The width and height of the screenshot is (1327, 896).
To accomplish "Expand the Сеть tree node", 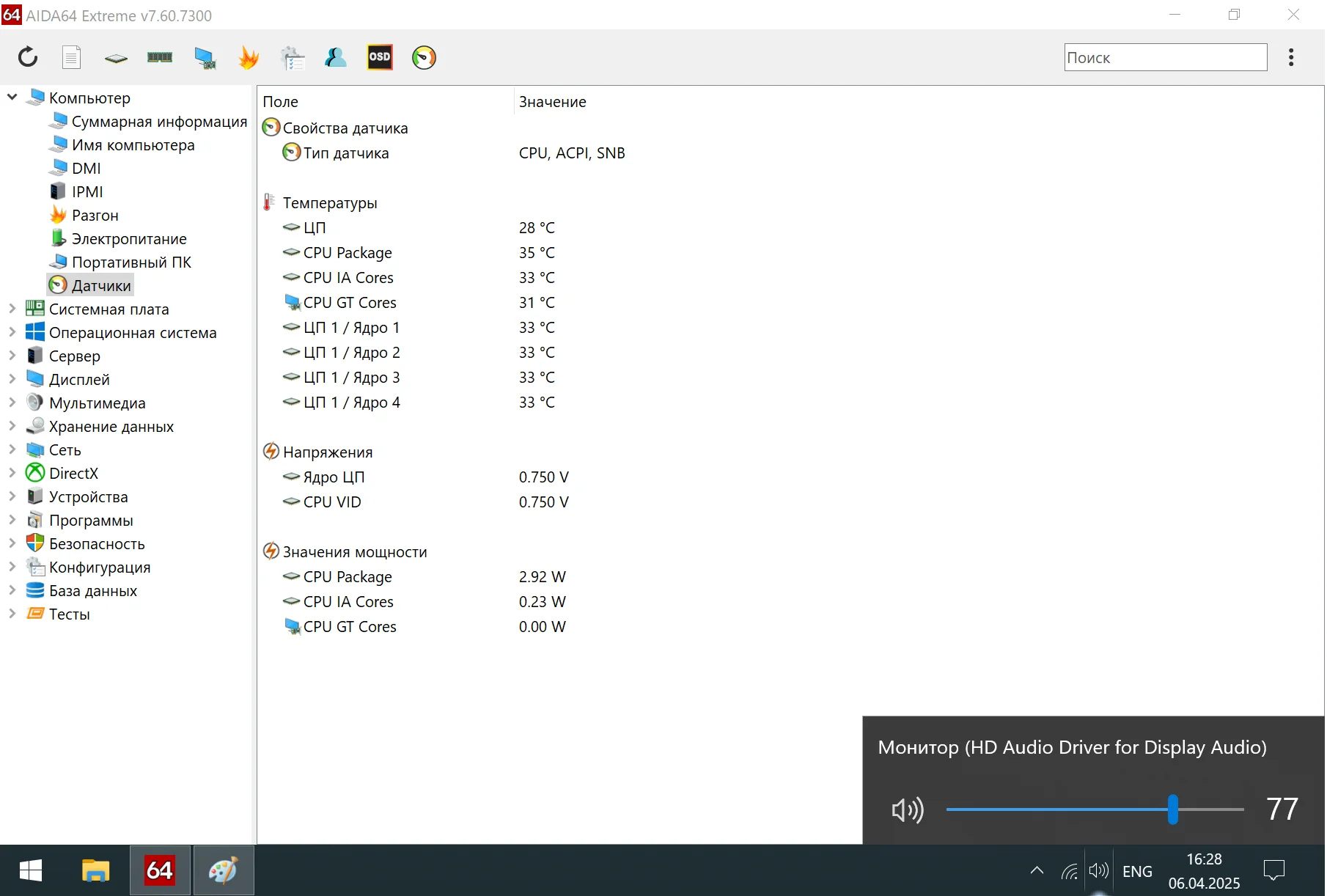I will (12, 449).
